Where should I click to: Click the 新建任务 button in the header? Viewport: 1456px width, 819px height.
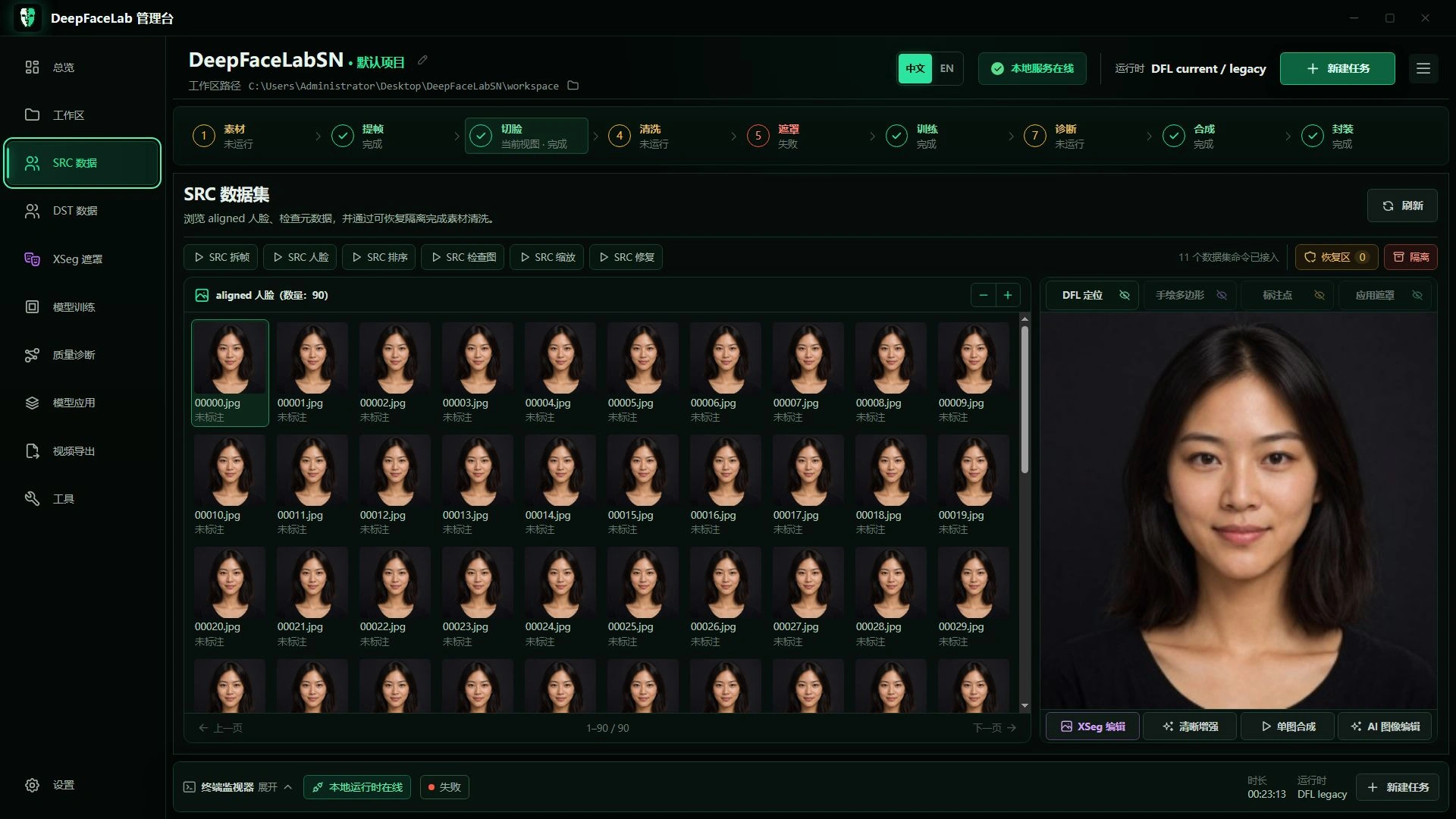point(1337,68)
